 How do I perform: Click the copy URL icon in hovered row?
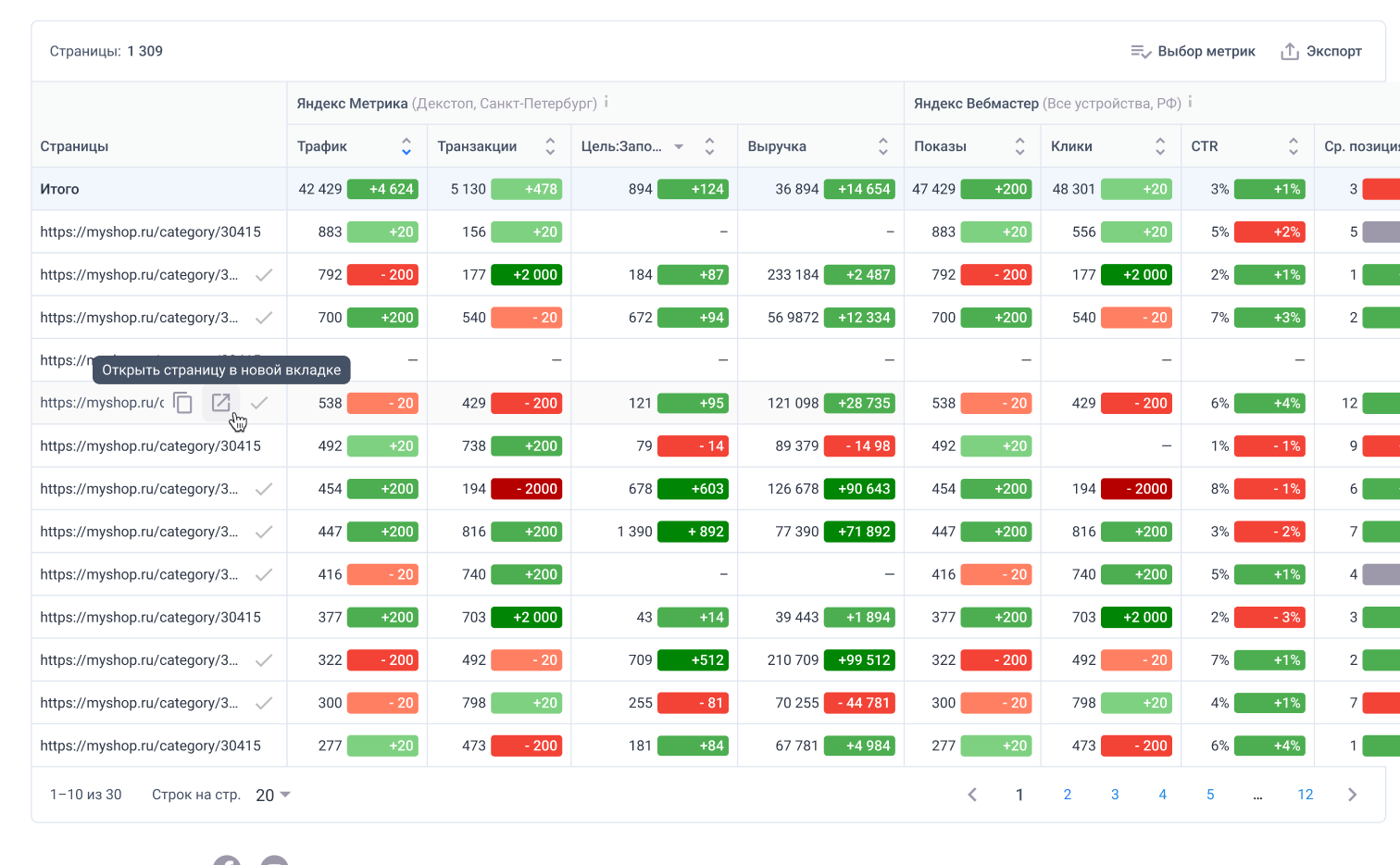[x=183, y=403]
